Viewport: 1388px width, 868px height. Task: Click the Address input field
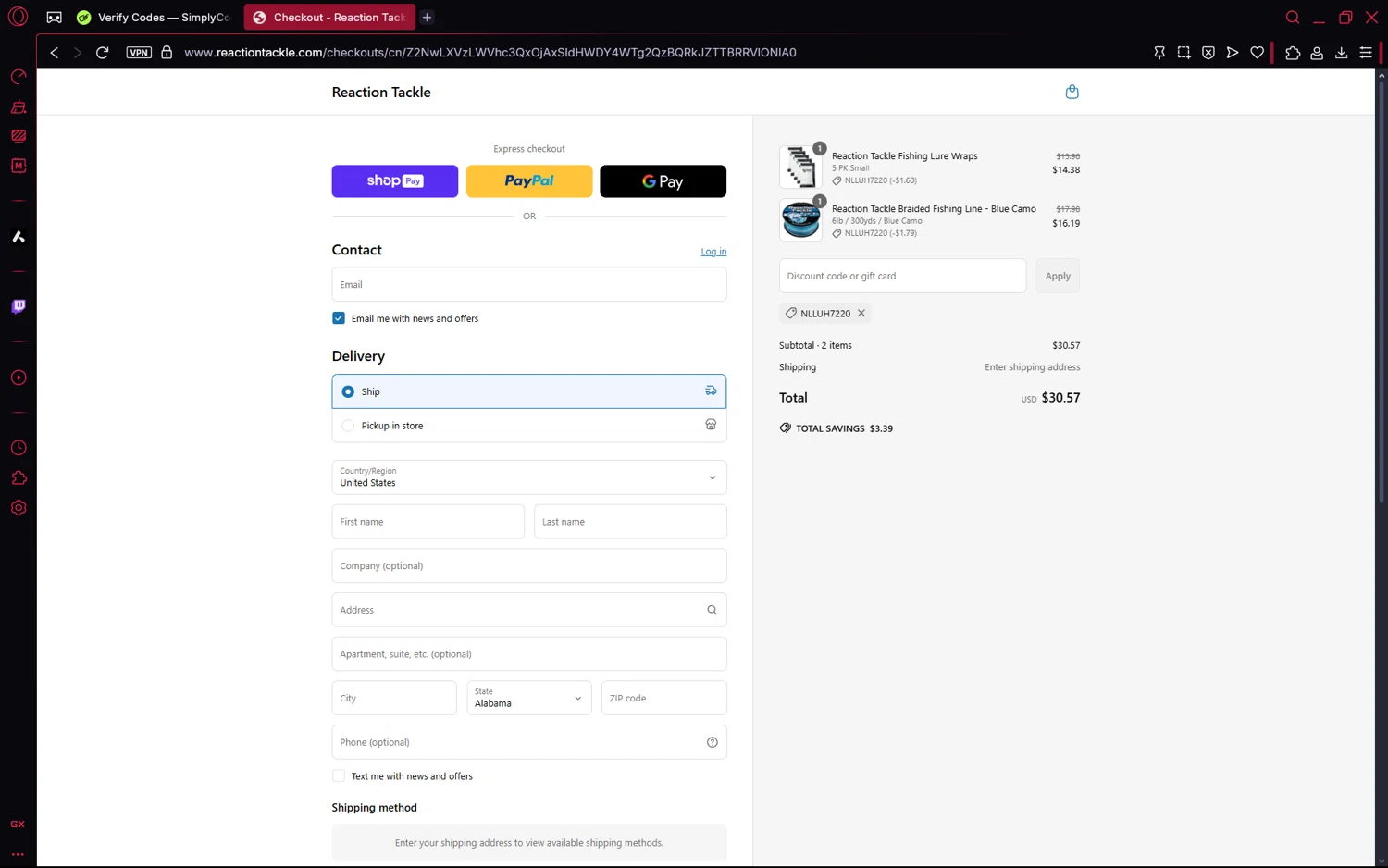(529, 610)
